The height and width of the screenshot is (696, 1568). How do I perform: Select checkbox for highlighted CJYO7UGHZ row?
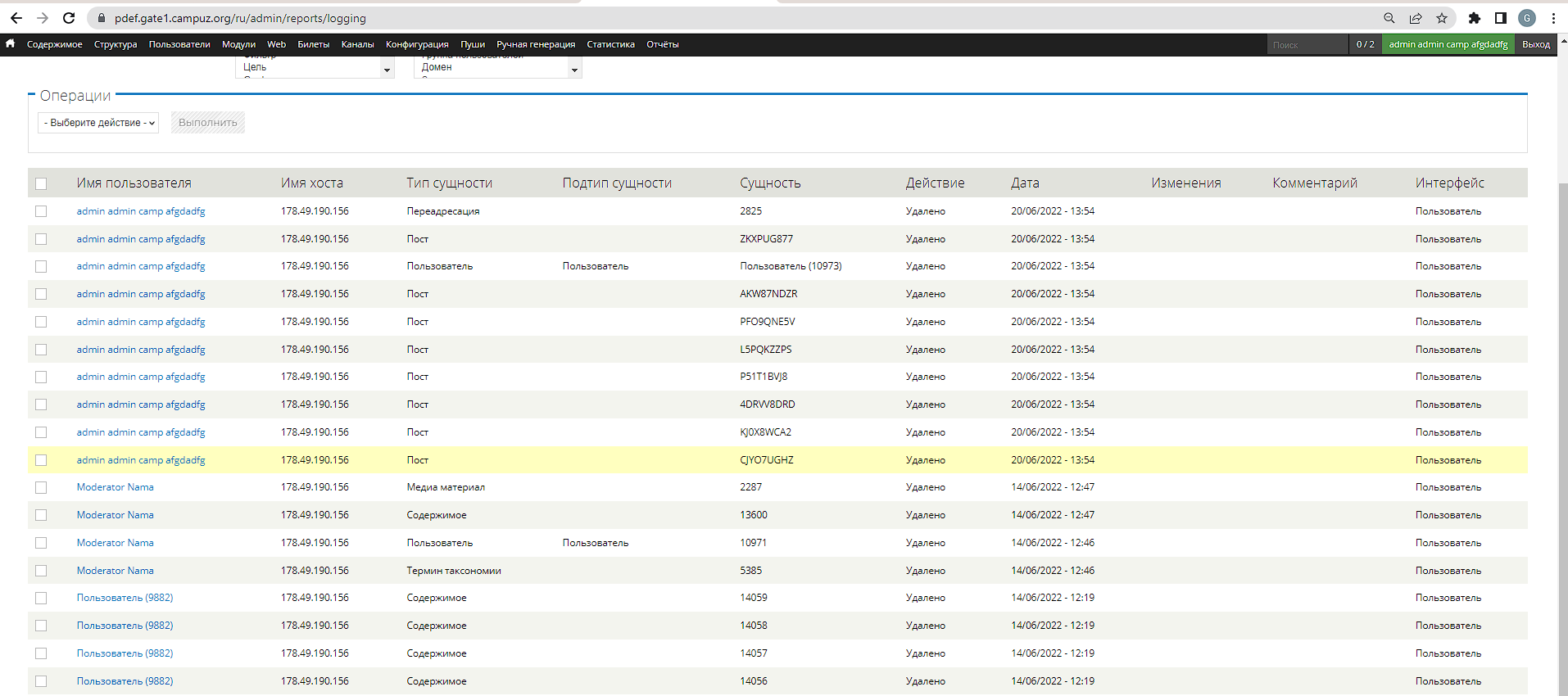(41, 460)
